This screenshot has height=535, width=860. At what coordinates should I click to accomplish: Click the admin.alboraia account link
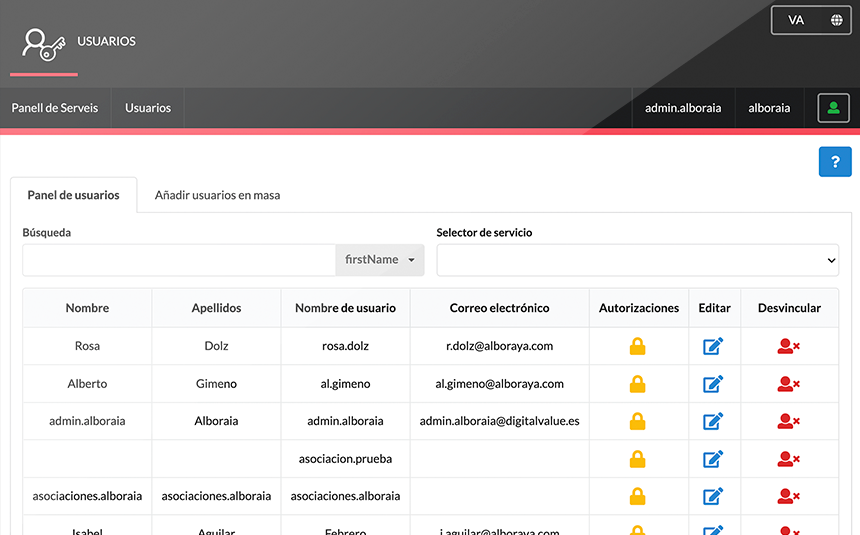(x=683, y=108)
